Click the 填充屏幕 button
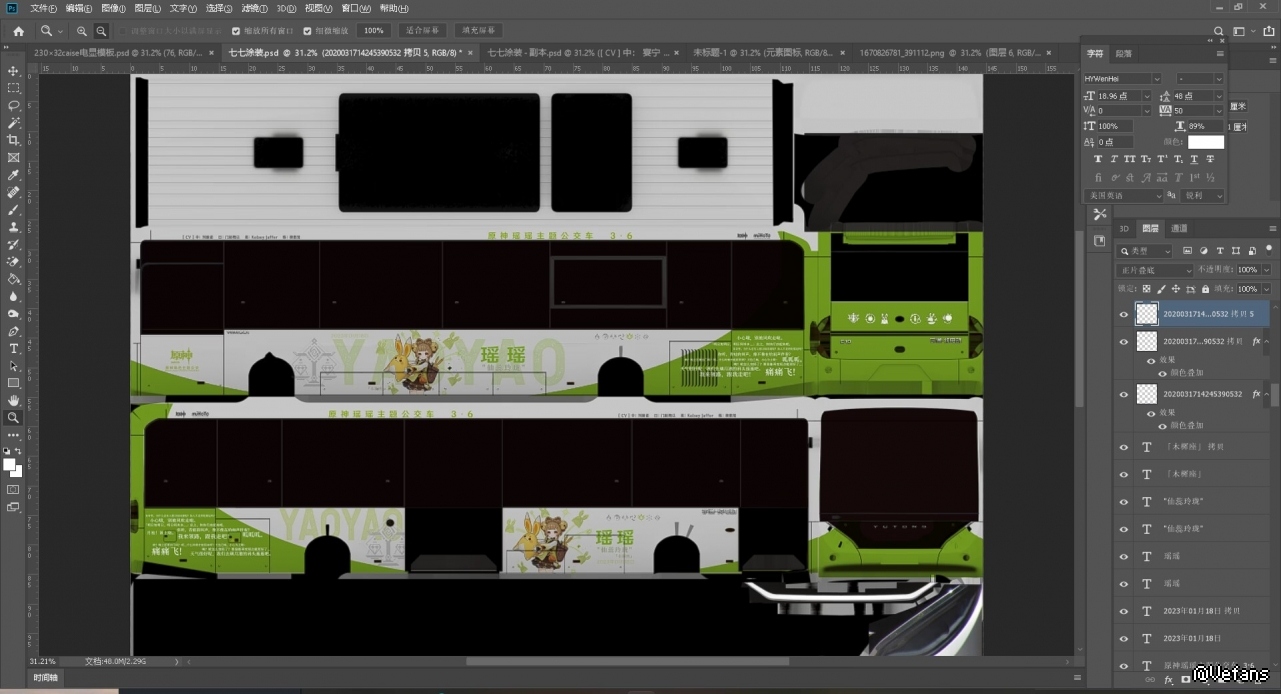The image size is (1281, 694). coord(478,31)
